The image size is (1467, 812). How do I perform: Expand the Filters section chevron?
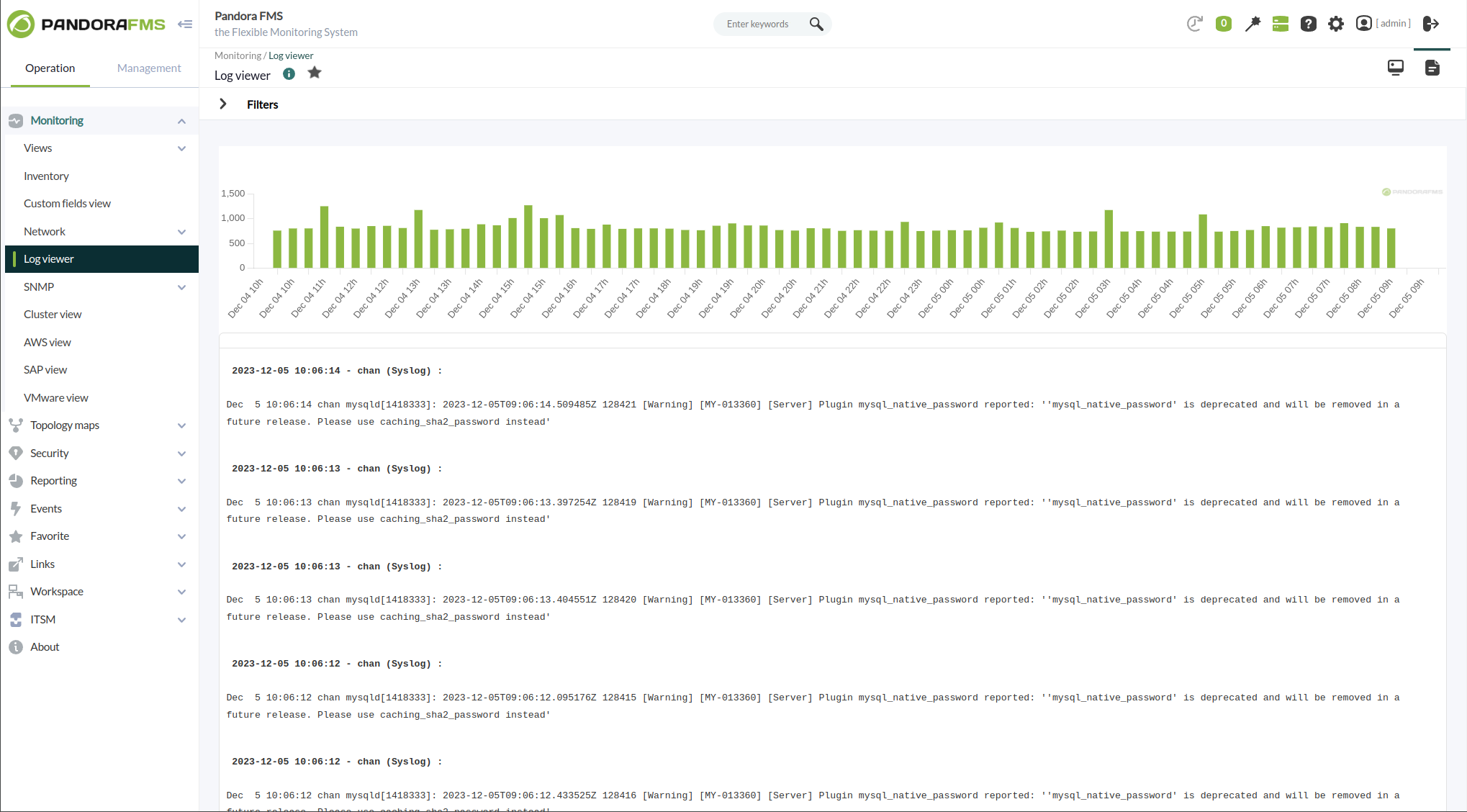pyautogui.click(x=223, y=104)
